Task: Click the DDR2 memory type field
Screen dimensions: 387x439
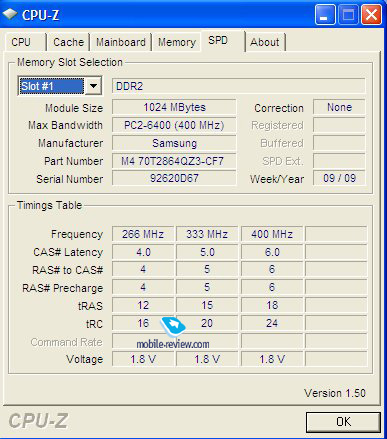Action: [238, 86]
